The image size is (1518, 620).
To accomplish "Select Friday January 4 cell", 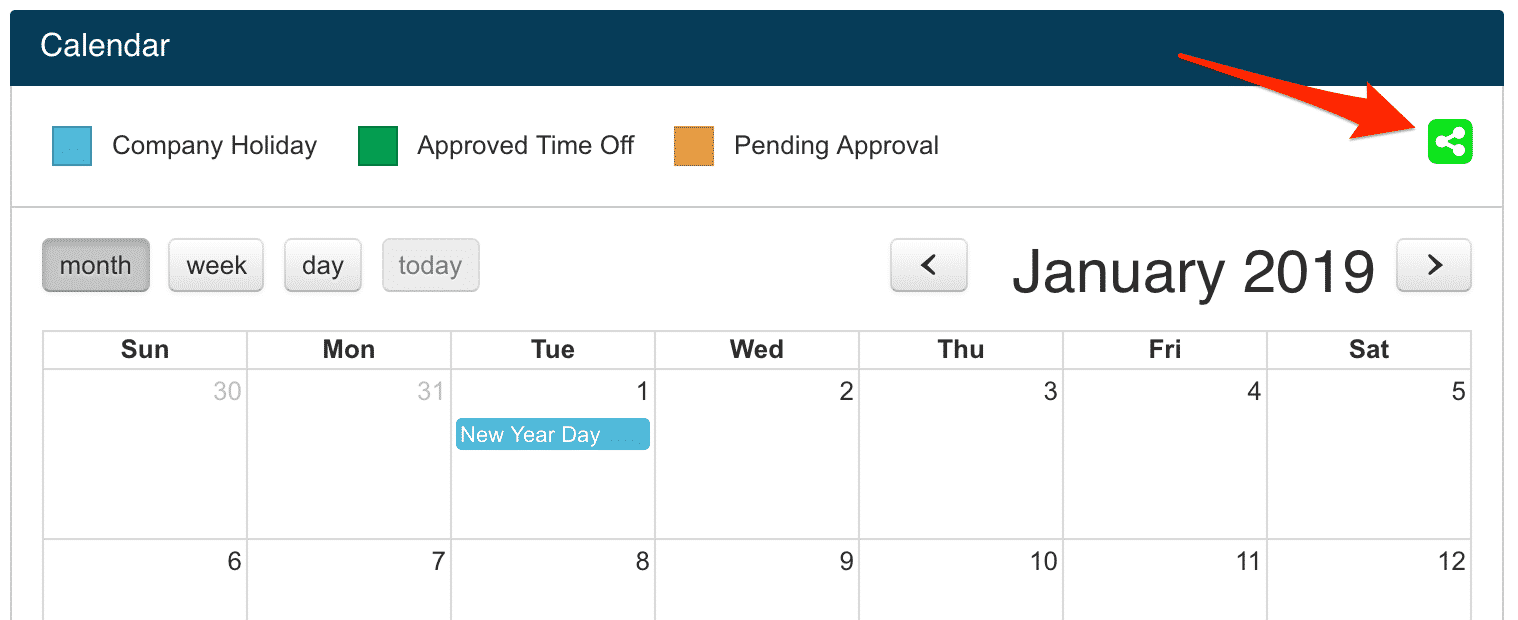I will pyautogui.click(x=1165, y=470).
